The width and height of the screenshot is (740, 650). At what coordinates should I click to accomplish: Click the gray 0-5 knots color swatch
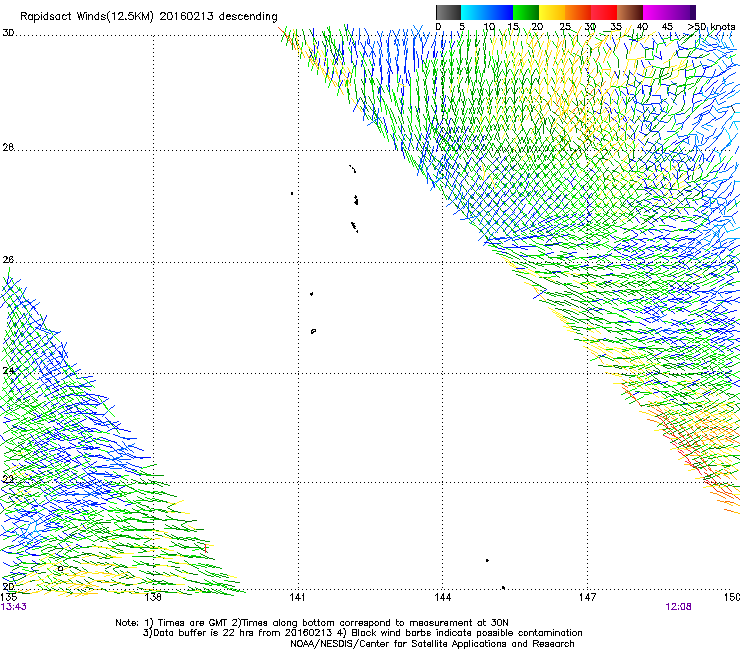click(x=448, y=12)
